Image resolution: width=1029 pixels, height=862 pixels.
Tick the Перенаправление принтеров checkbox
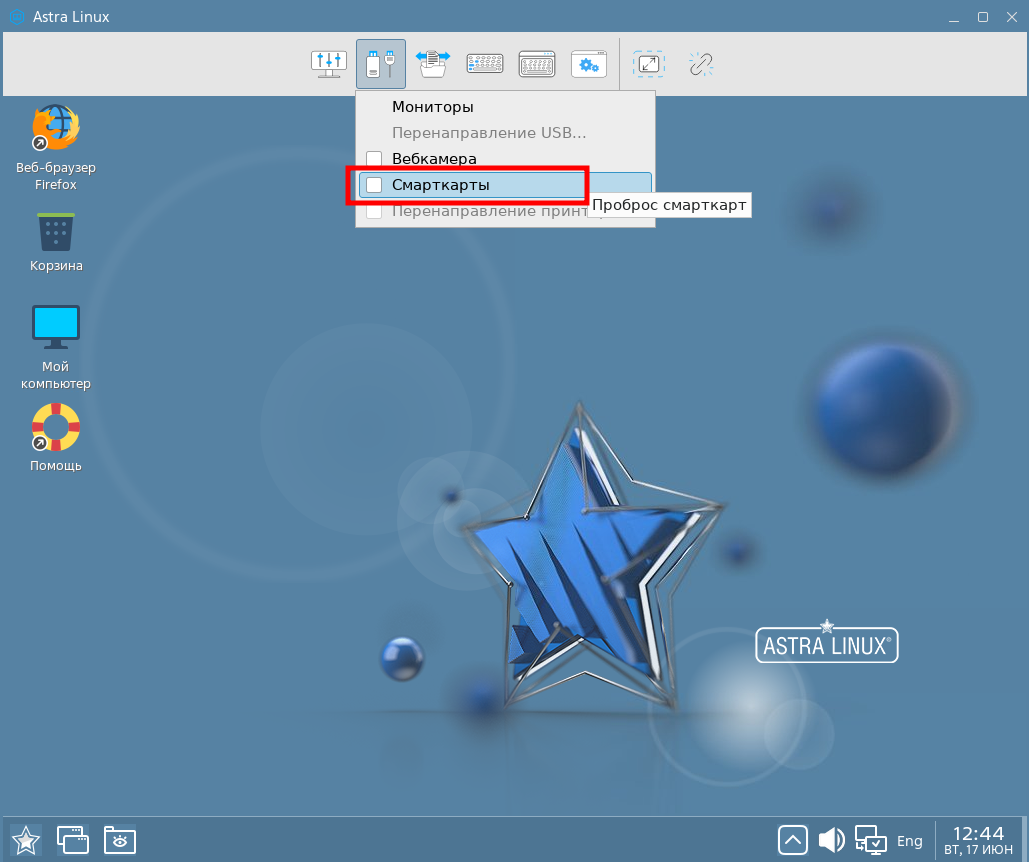click(x=374, y=211)
